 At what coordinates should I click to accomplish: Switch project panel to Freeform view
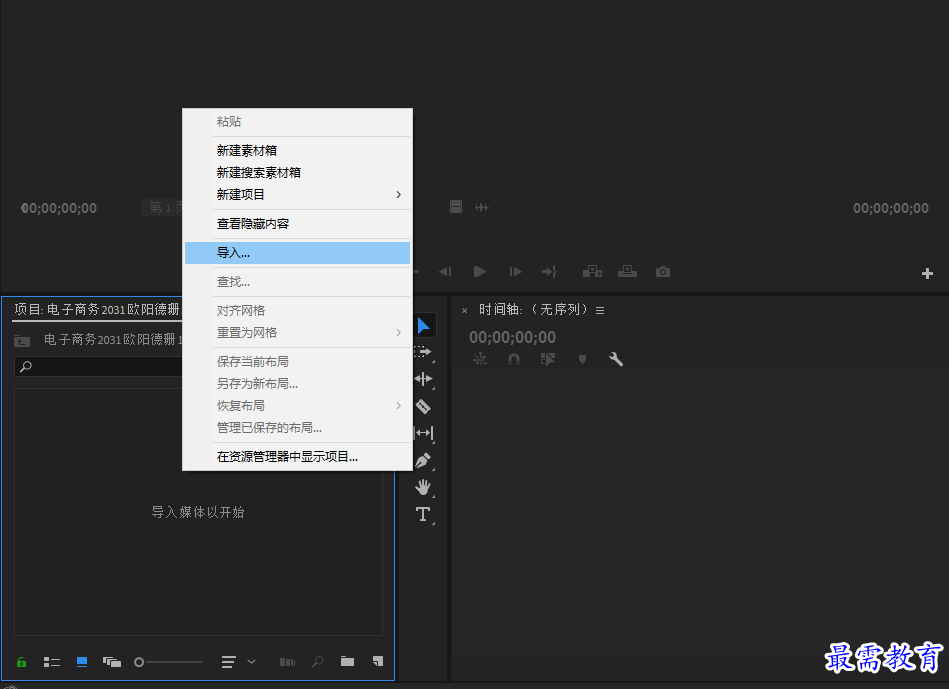[x=112, y=662]
